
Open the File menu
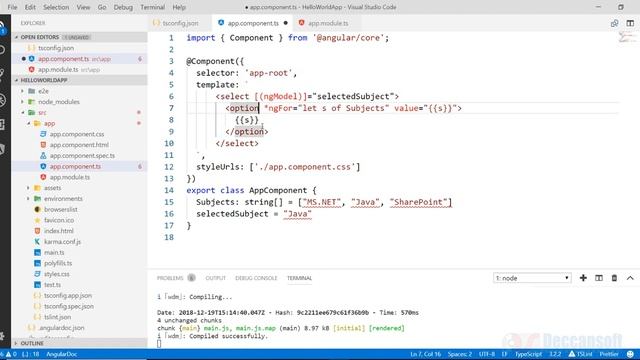point(13,7)
